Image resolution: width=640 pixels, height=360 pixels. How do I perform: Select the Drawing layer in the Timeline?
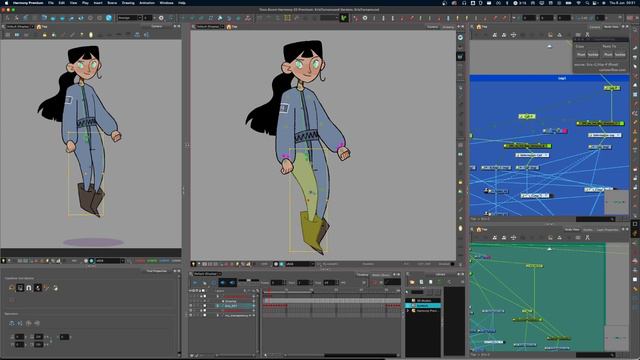231,301
